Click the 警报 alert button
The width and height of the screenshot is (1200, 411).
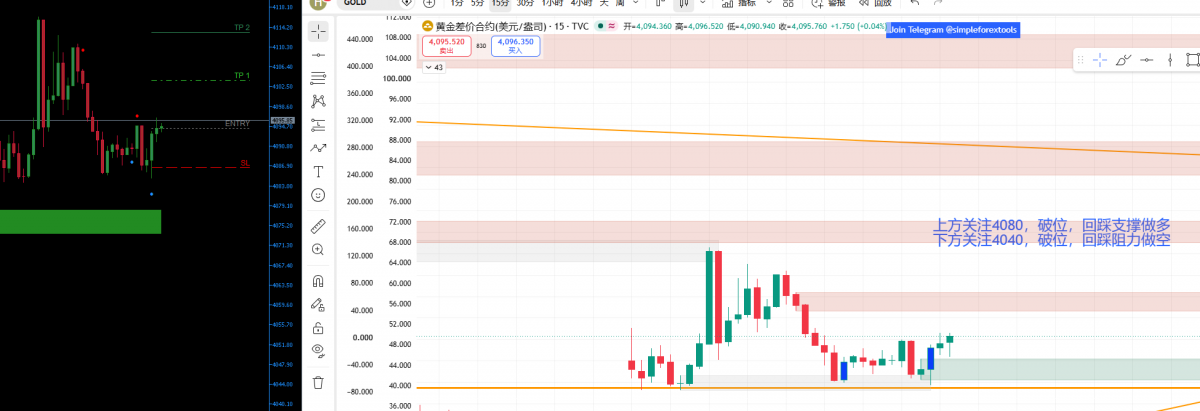pos(828,4)
